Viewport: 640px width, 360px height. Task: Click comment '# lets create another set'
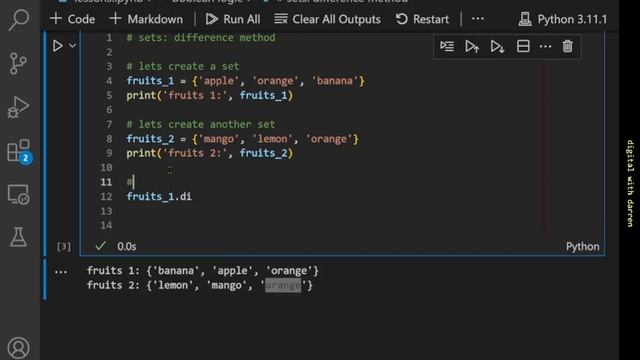click(201, 124)
